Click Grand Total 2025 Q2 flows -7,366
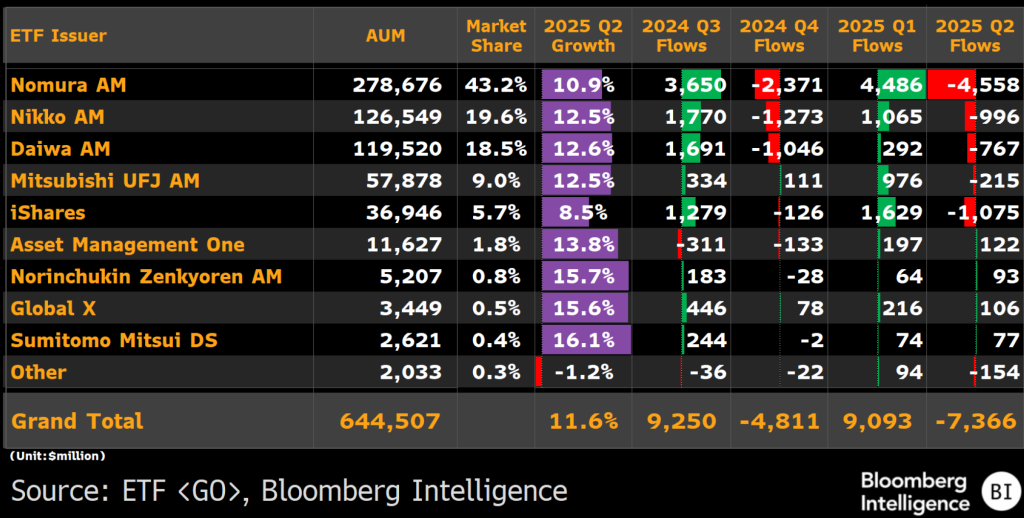 tap(975, 421)
